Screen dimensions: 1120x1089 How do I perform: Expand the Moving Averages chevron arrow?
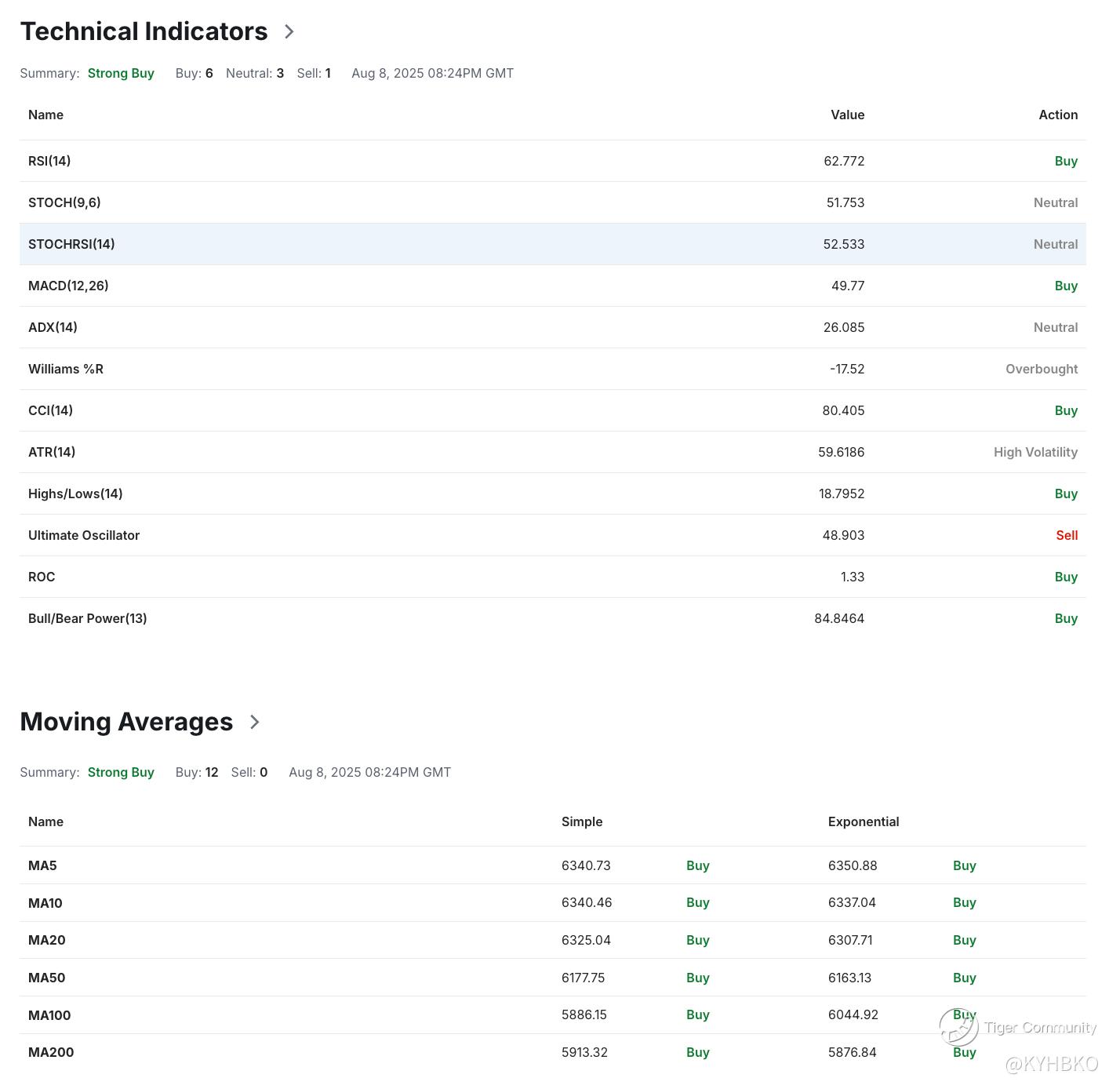(254, 723)
